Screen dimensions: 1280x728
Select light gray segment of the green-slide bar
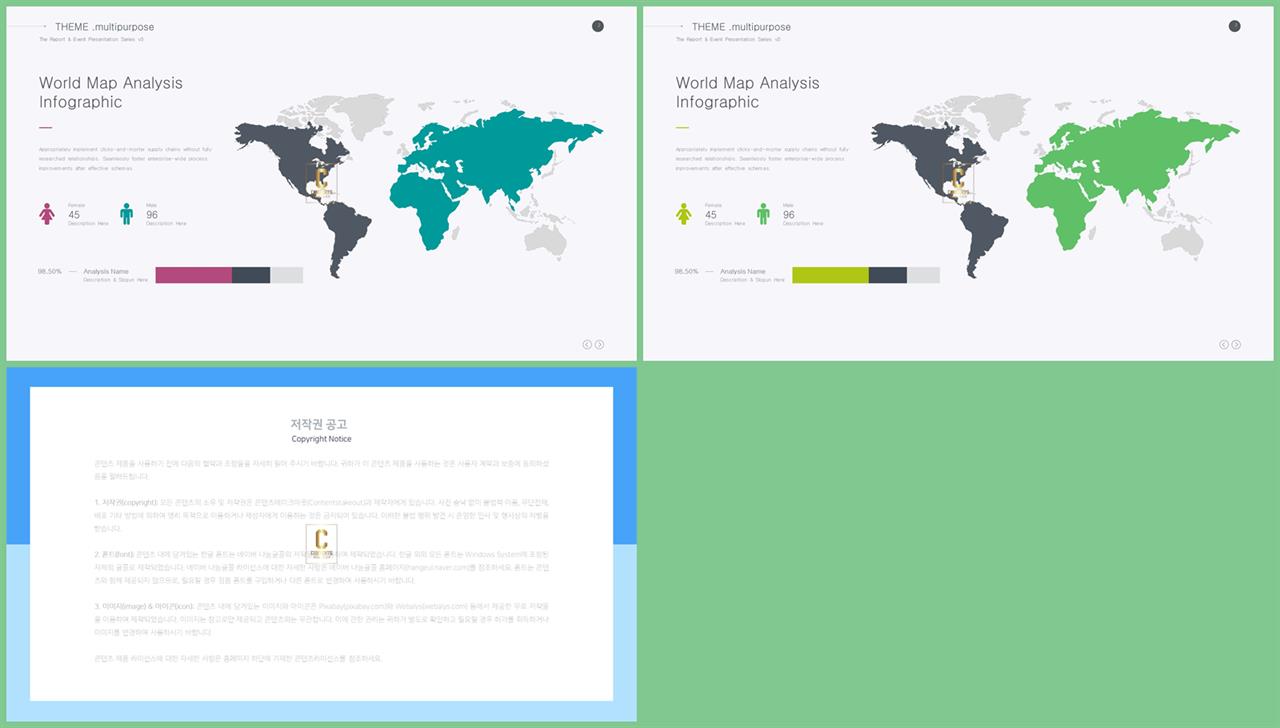pos(923,275)
